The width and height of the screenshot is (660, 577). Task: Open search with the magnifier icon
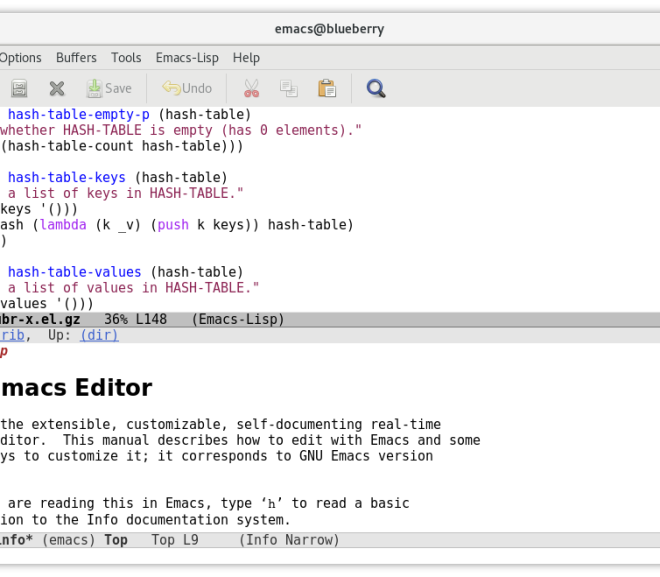point(376,88)
